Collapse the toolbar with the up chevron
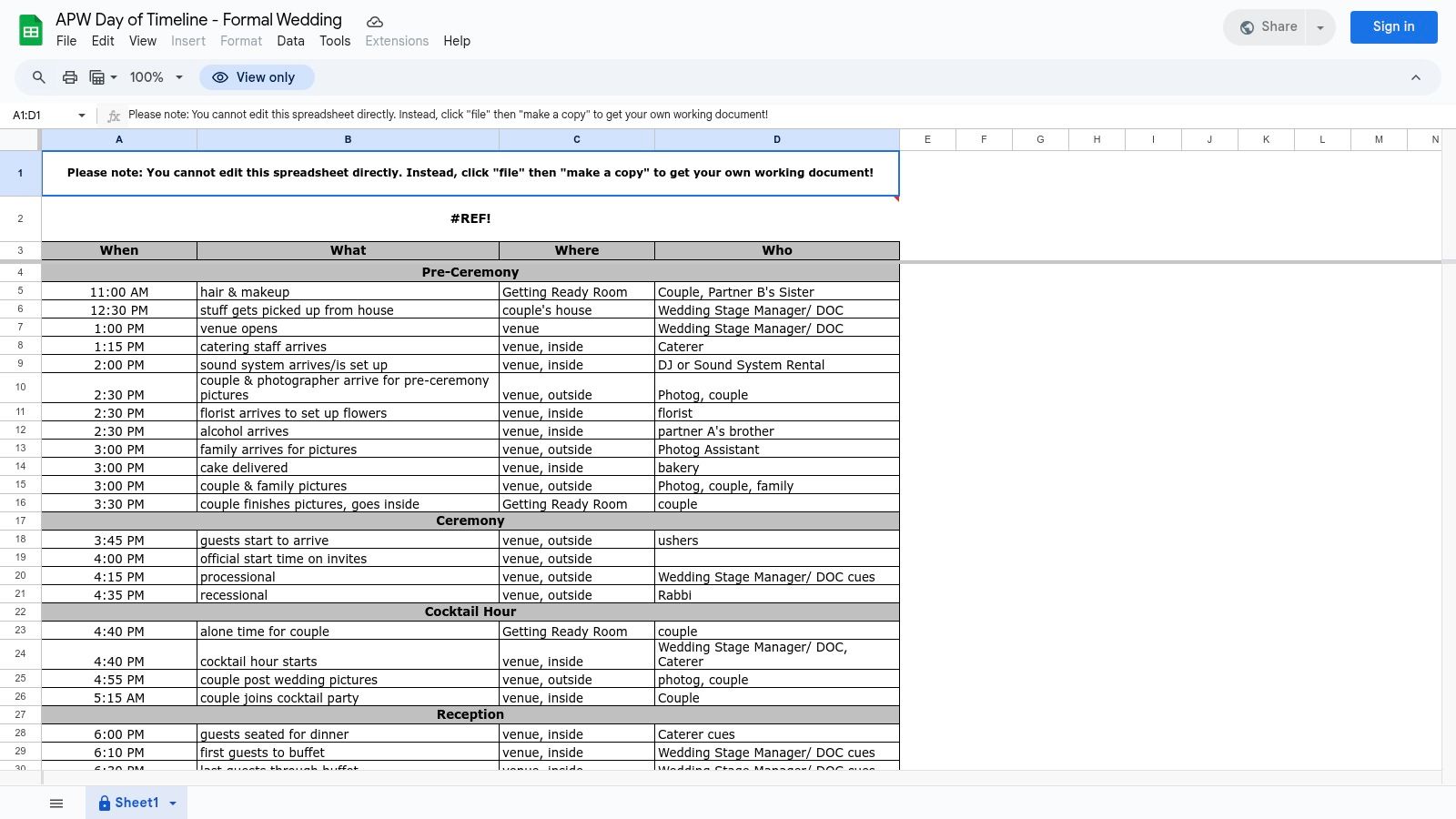Image resolution: width=1456 pixels, height=819 pixels. pyautogui.click(x=1415, y=77)
